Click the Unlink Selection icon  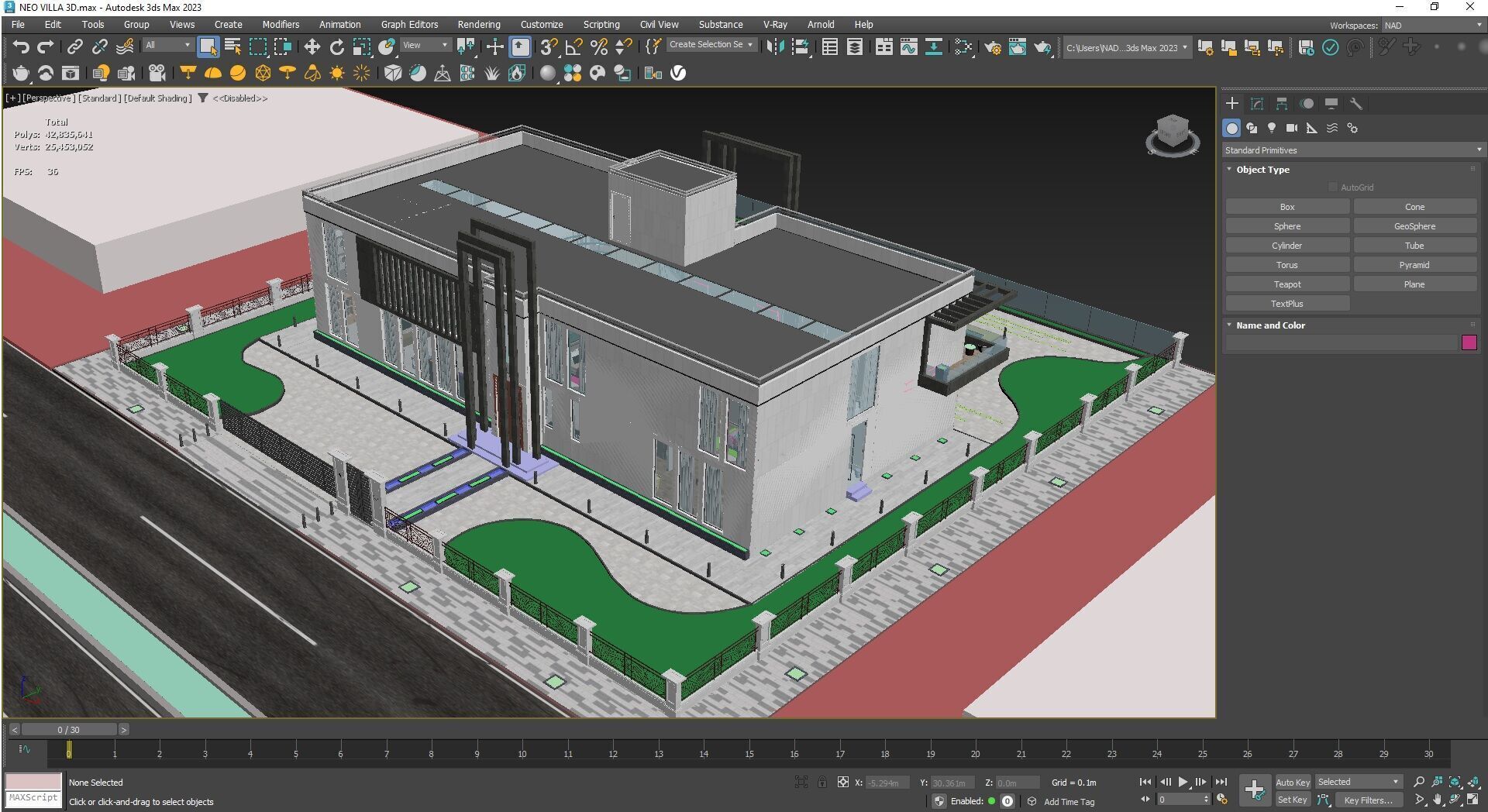[x=99, y=47]
